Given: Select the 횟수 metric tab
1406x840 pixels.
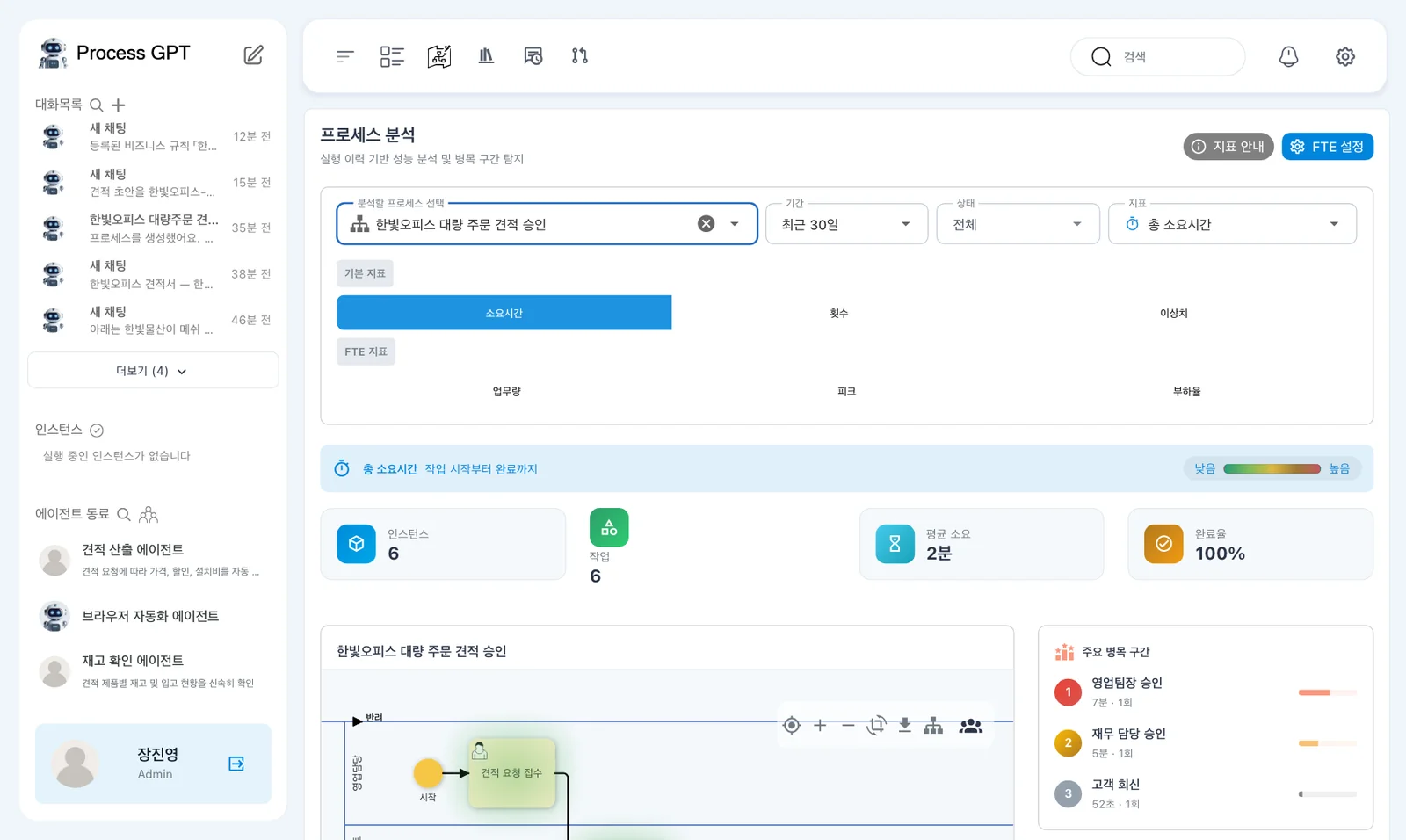Looking at the screenshot, I should tap(839, 313).
